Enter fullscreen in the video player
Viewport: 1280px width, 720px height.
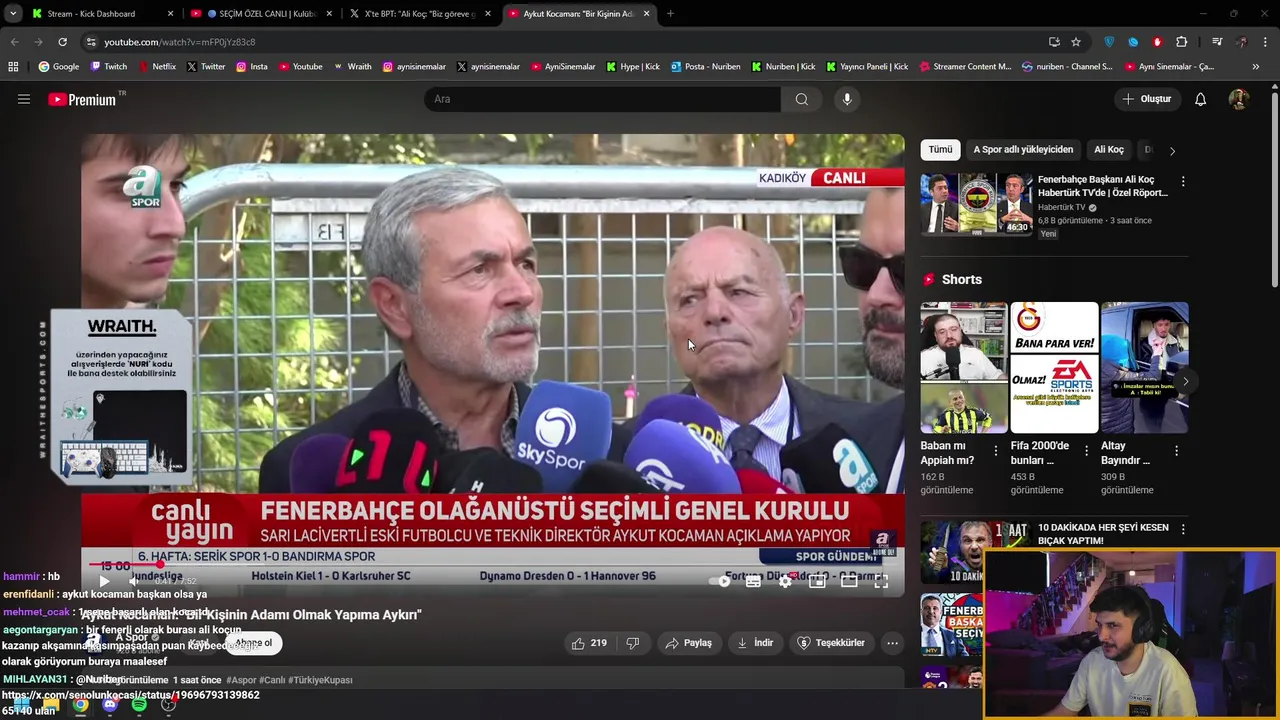pos(881,581)
